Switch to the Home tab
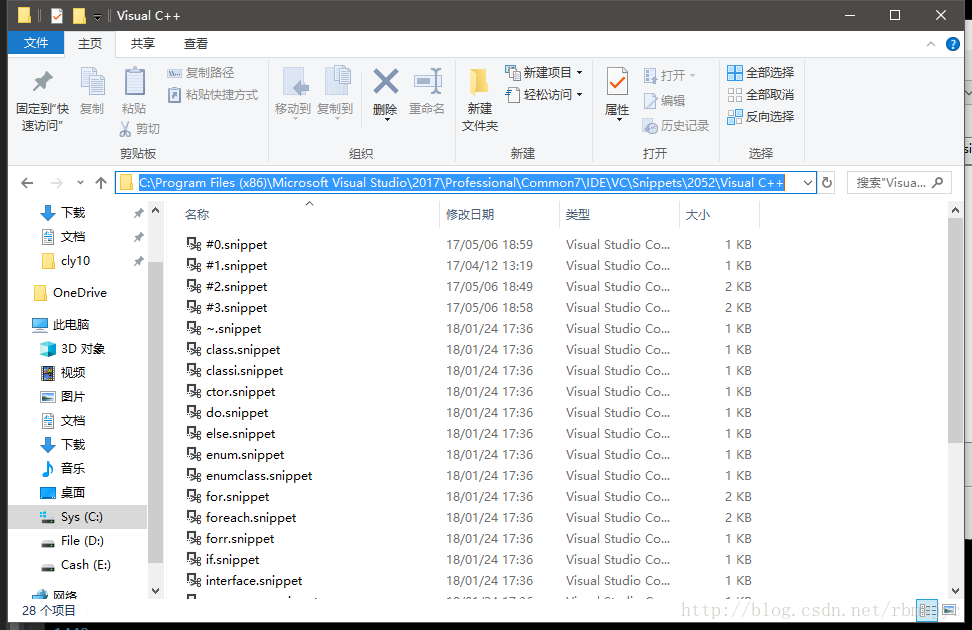The width and height of the screenshot is (972, 630). (90, 43)
